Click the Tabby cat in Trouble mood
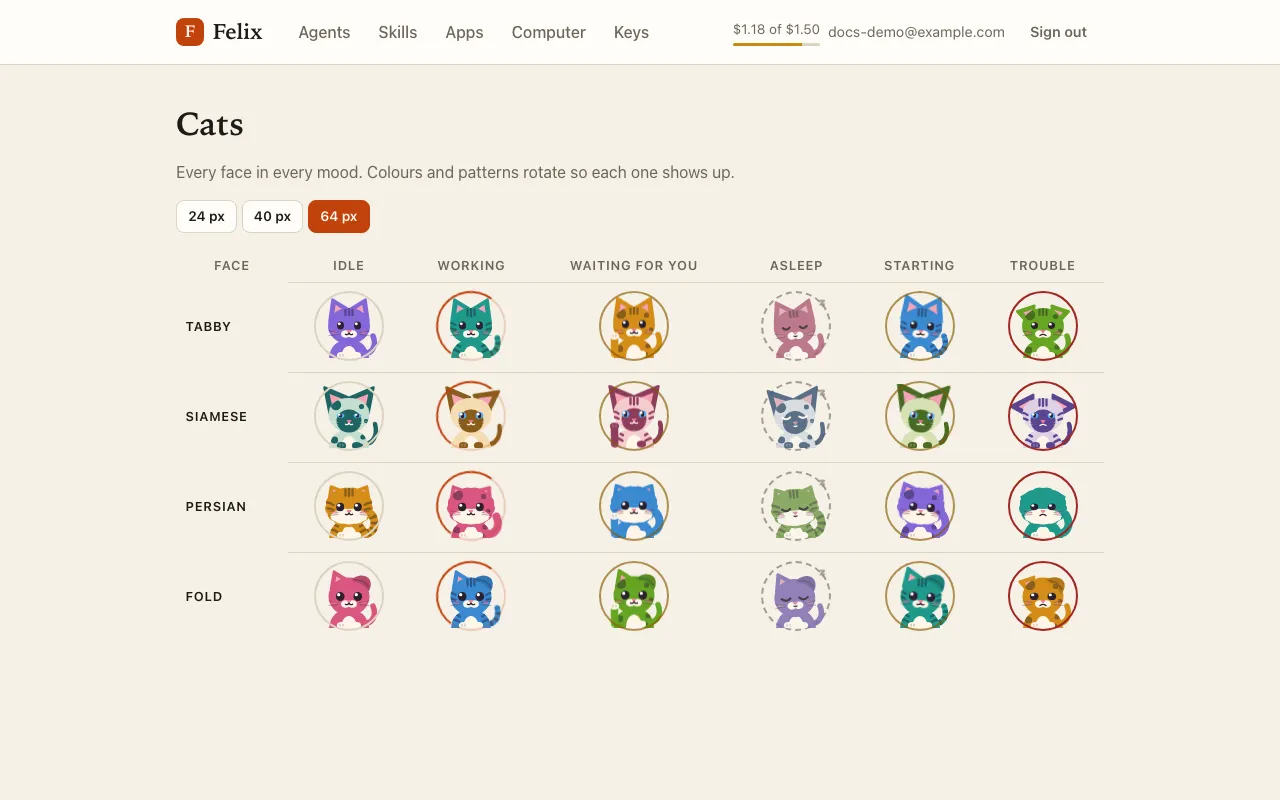 [x=1043, y=326]
